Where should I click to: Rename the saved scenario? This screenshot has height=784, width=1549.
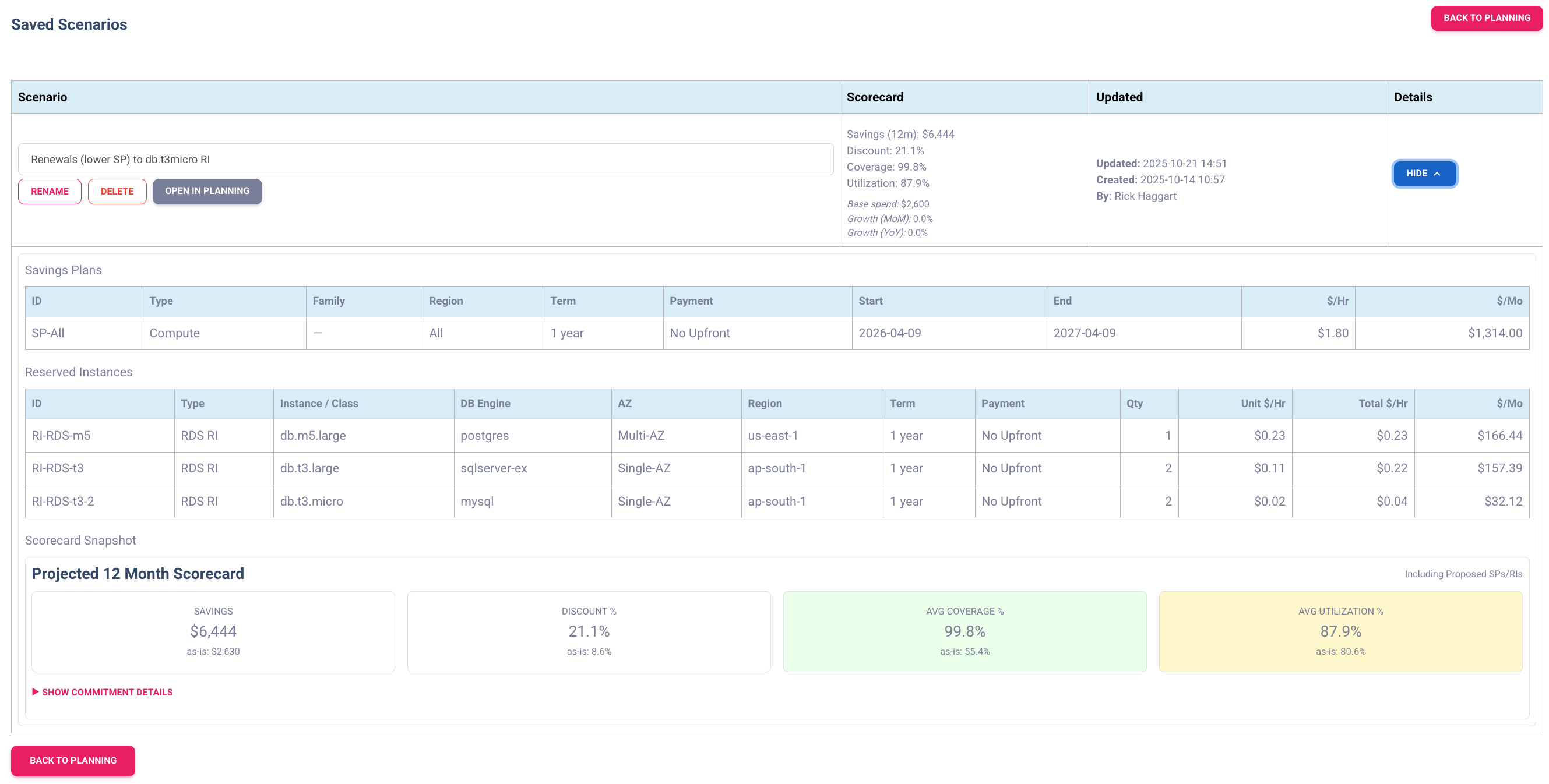(50, 191)
